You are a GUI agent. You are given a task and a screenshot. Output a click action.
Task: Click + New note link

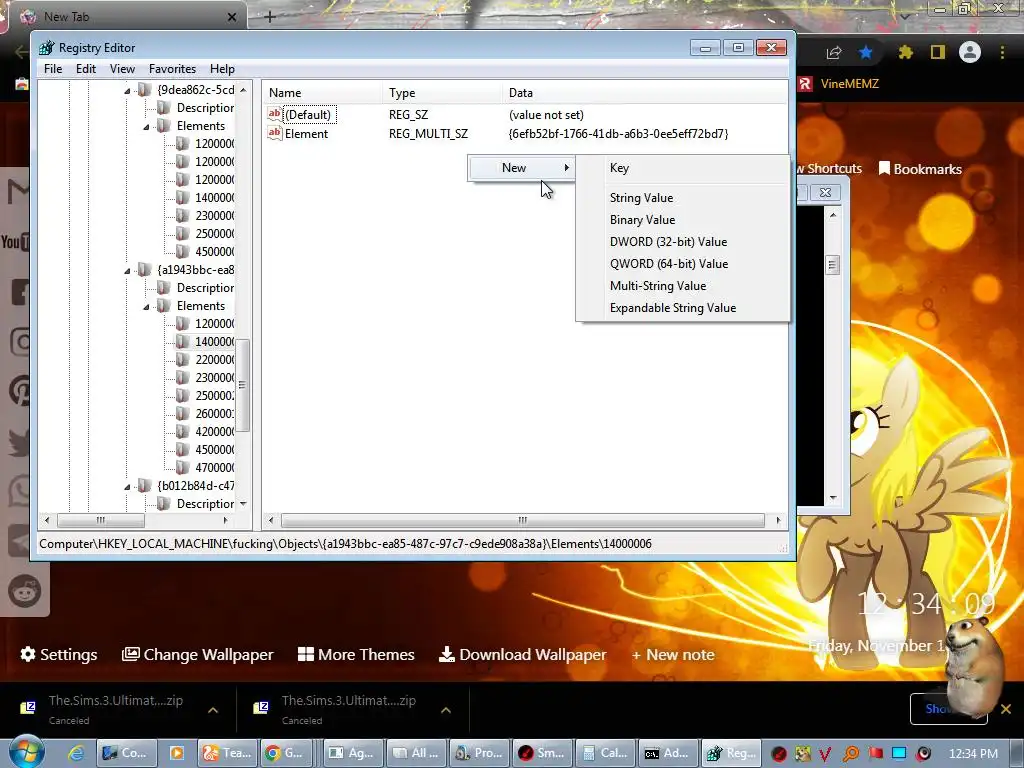pyautogui.click(x=673, y=654)
